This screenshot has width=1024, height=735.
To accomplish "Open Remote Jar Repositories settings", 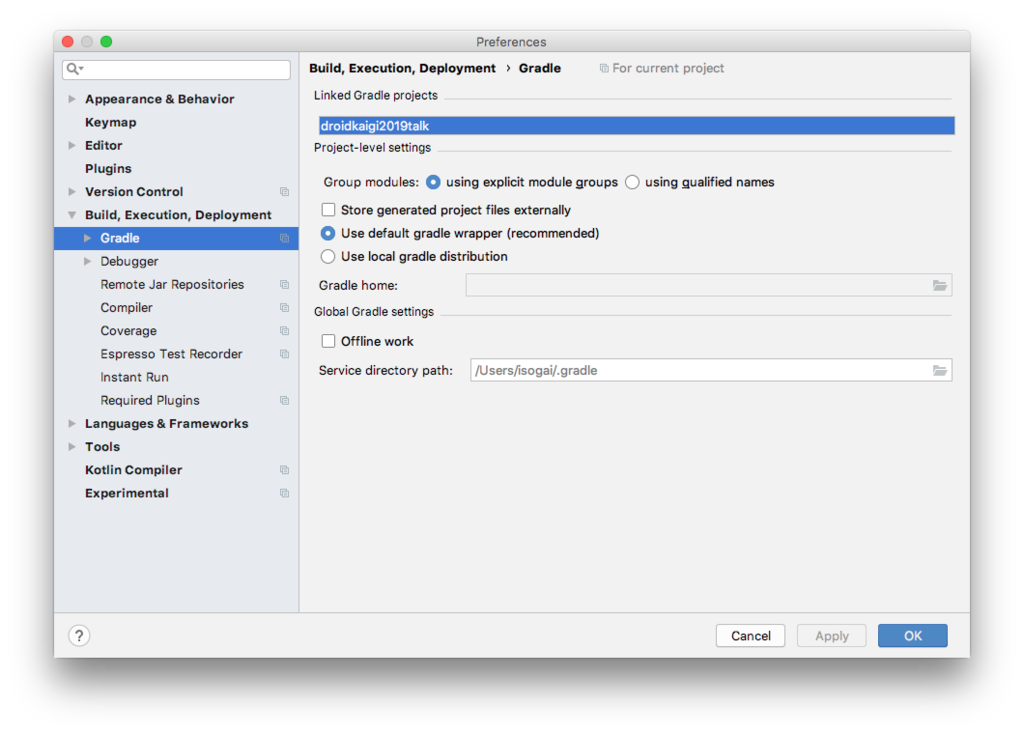I will (x=172, y=284).
